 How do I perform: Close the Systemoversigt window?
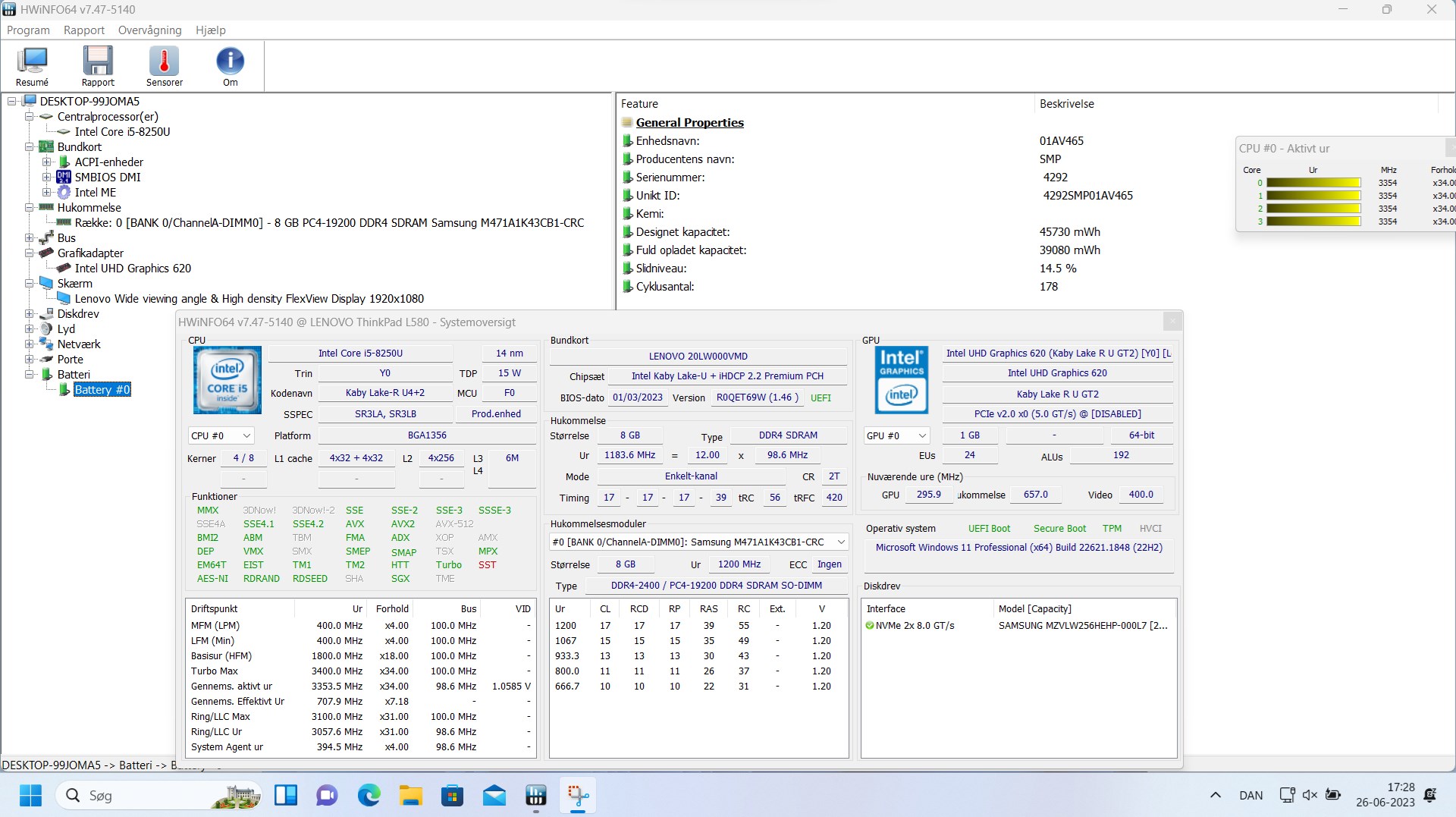point(1172,322)
